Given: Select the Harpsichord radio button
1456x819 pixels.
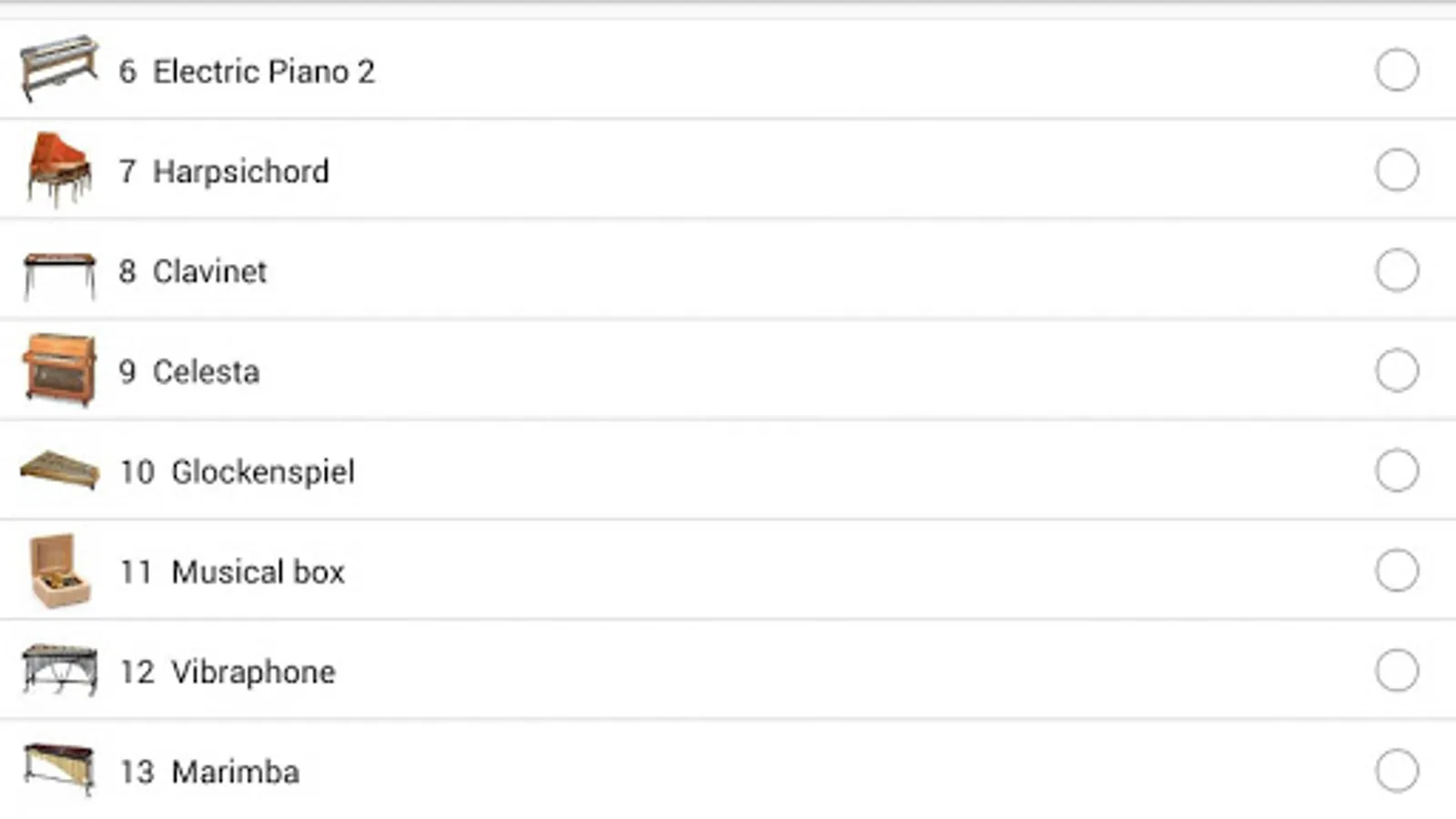Looking at the screenshot, I should point(1396,170).
